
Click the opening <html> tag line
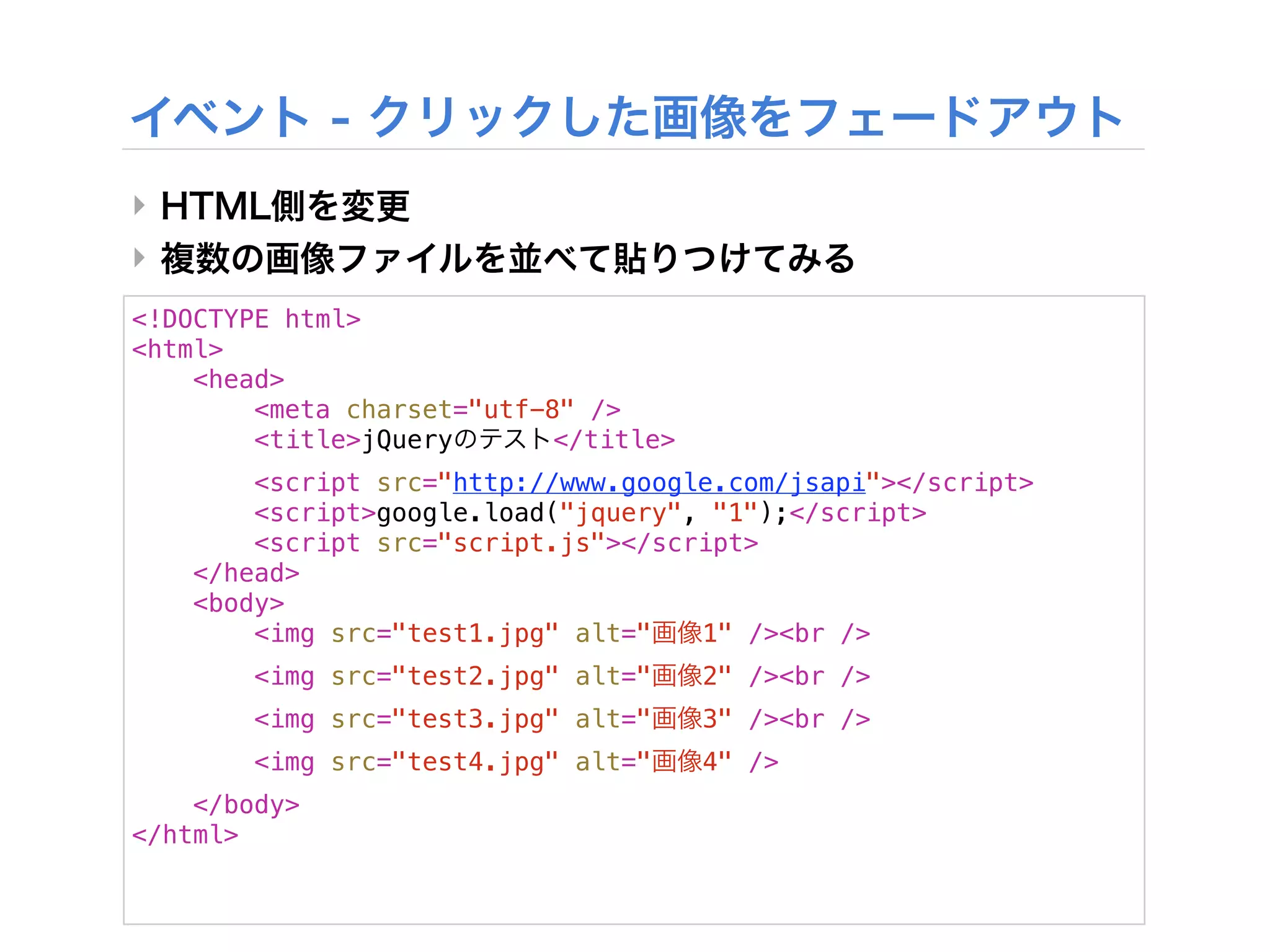tap(177, 350)
